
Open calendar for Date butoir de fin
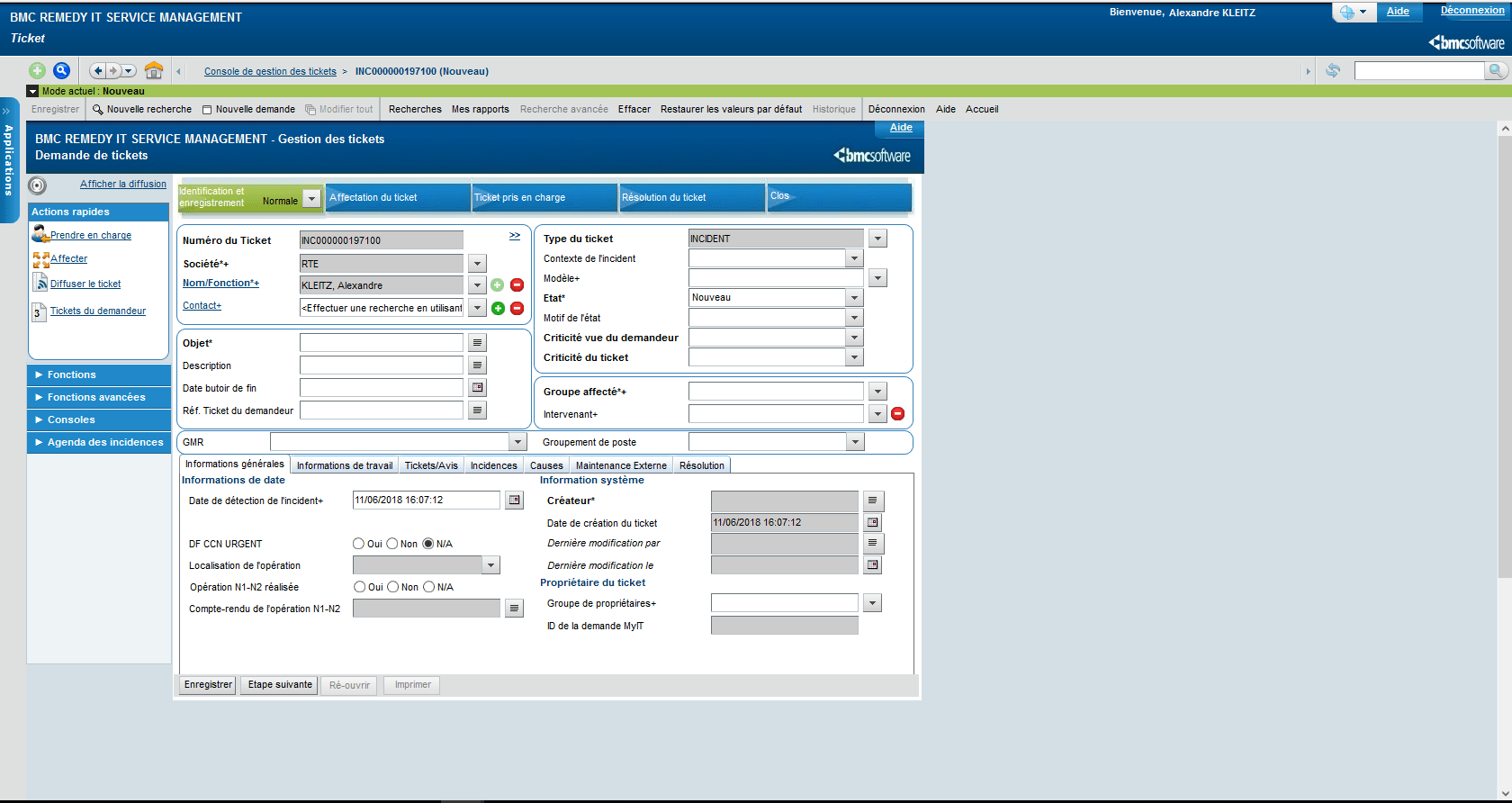click(x=478, y=388)
